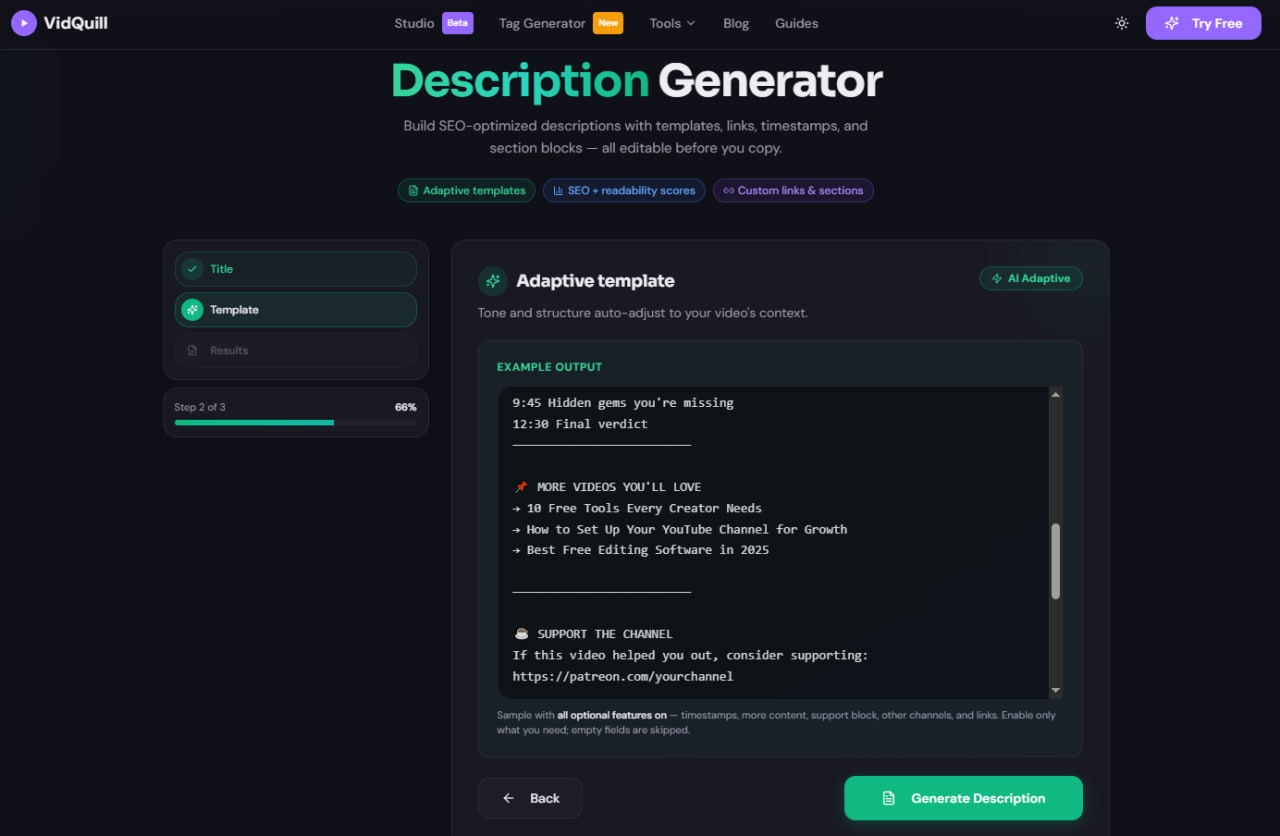Select the Results step
The image size is (1280, 836).
click(x=296, y=351)
